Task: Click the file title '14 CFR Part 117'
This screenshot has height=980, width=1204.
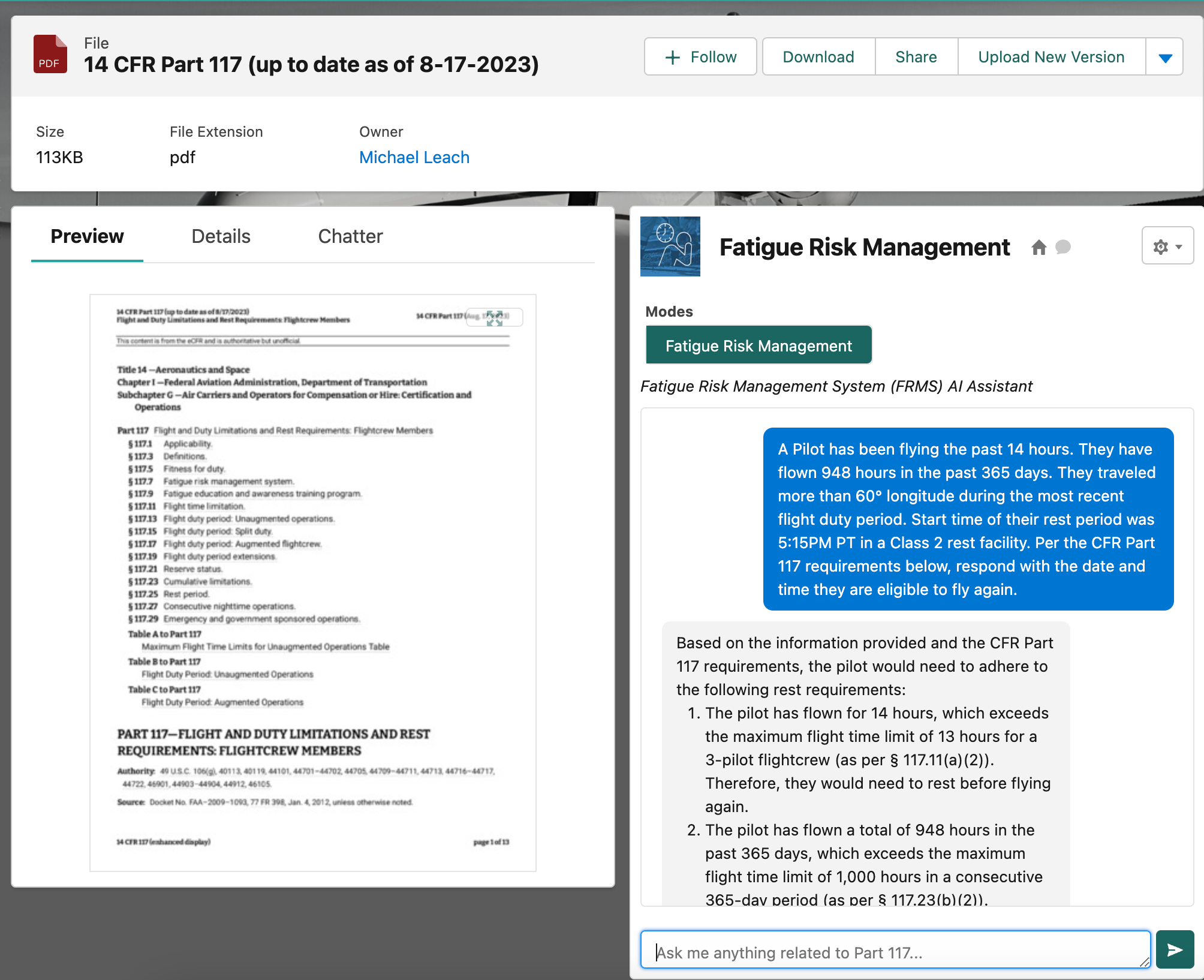Action: pos(311,65)
